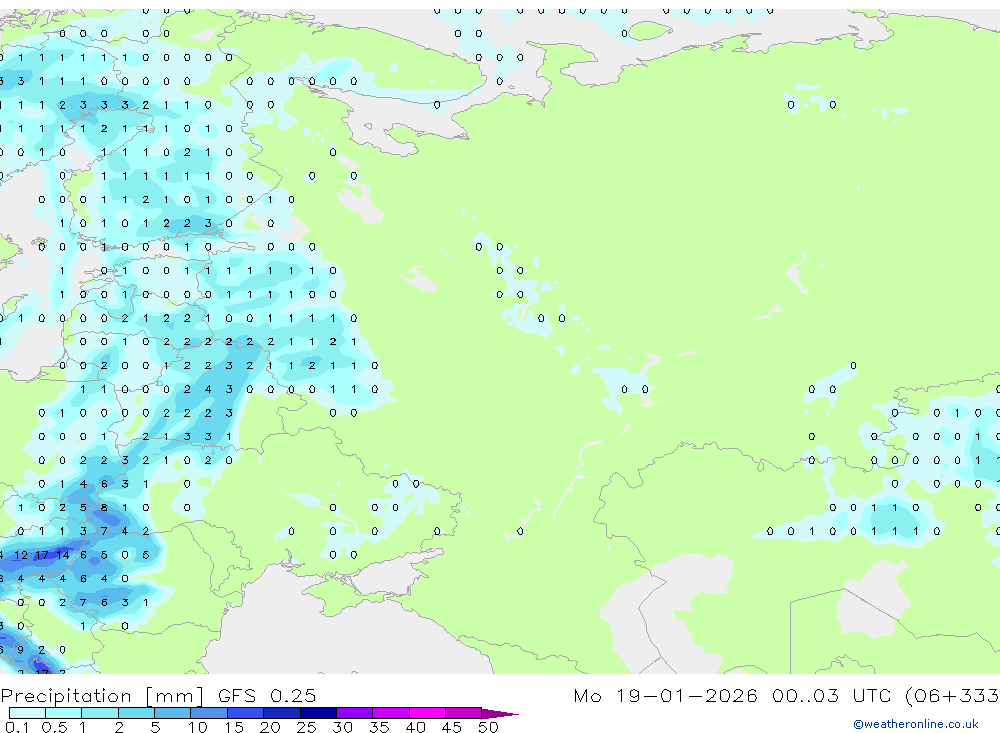Click the 25–30 mm navy legend segment
The height and width of the screenshot is (733, 1000).
click(x=318, y=713)
